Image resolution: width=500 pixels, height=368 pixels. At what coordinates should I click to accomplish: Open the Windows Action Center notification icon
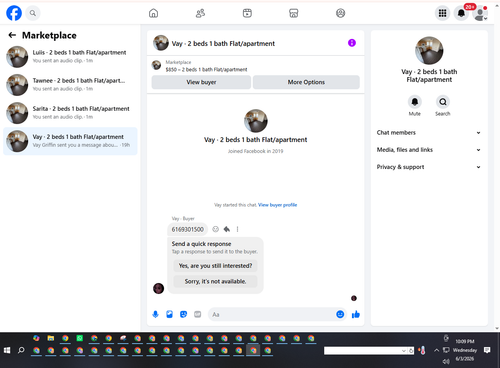point(487,350)
